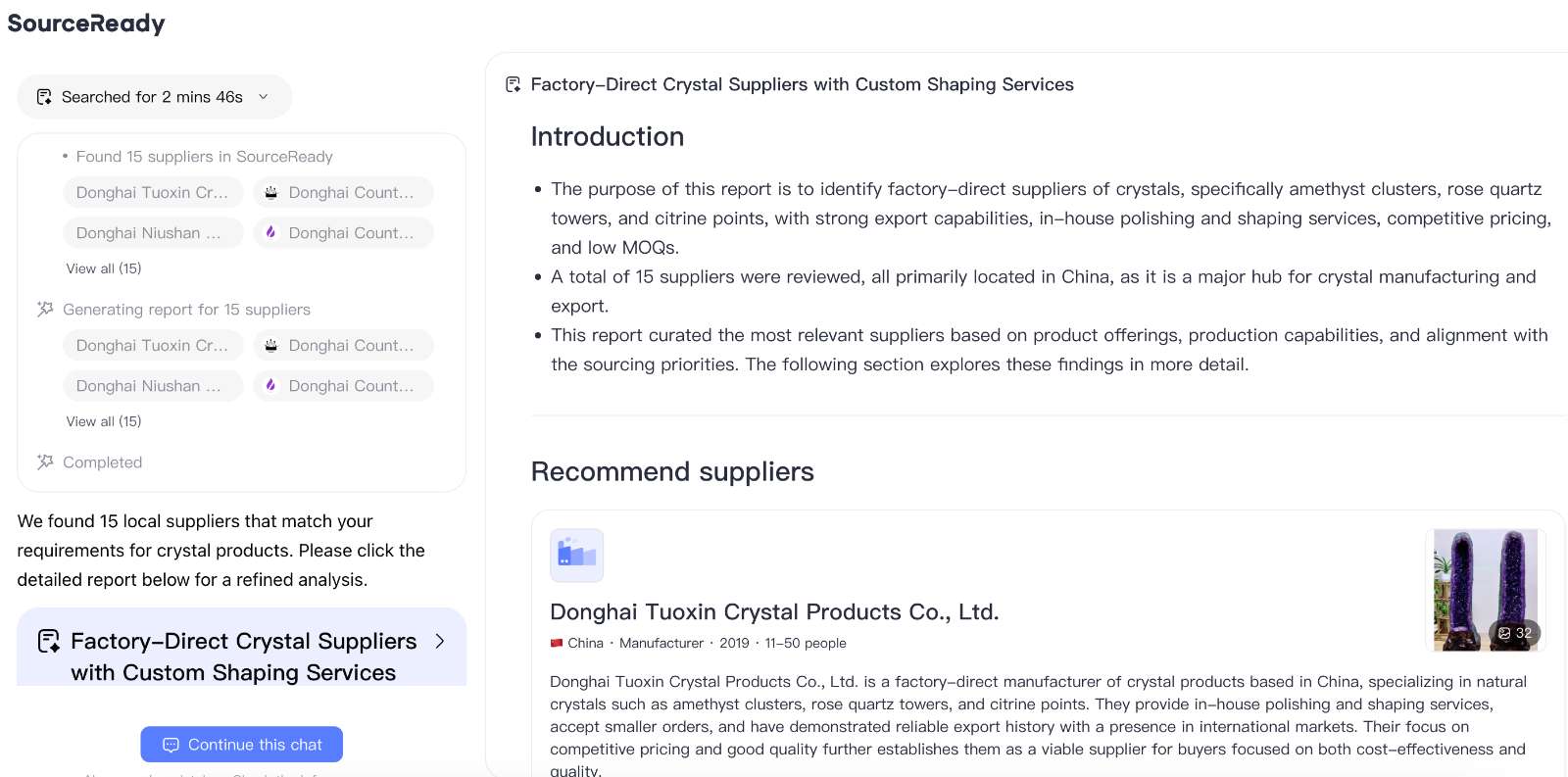Click the report document icon in header

513,84
